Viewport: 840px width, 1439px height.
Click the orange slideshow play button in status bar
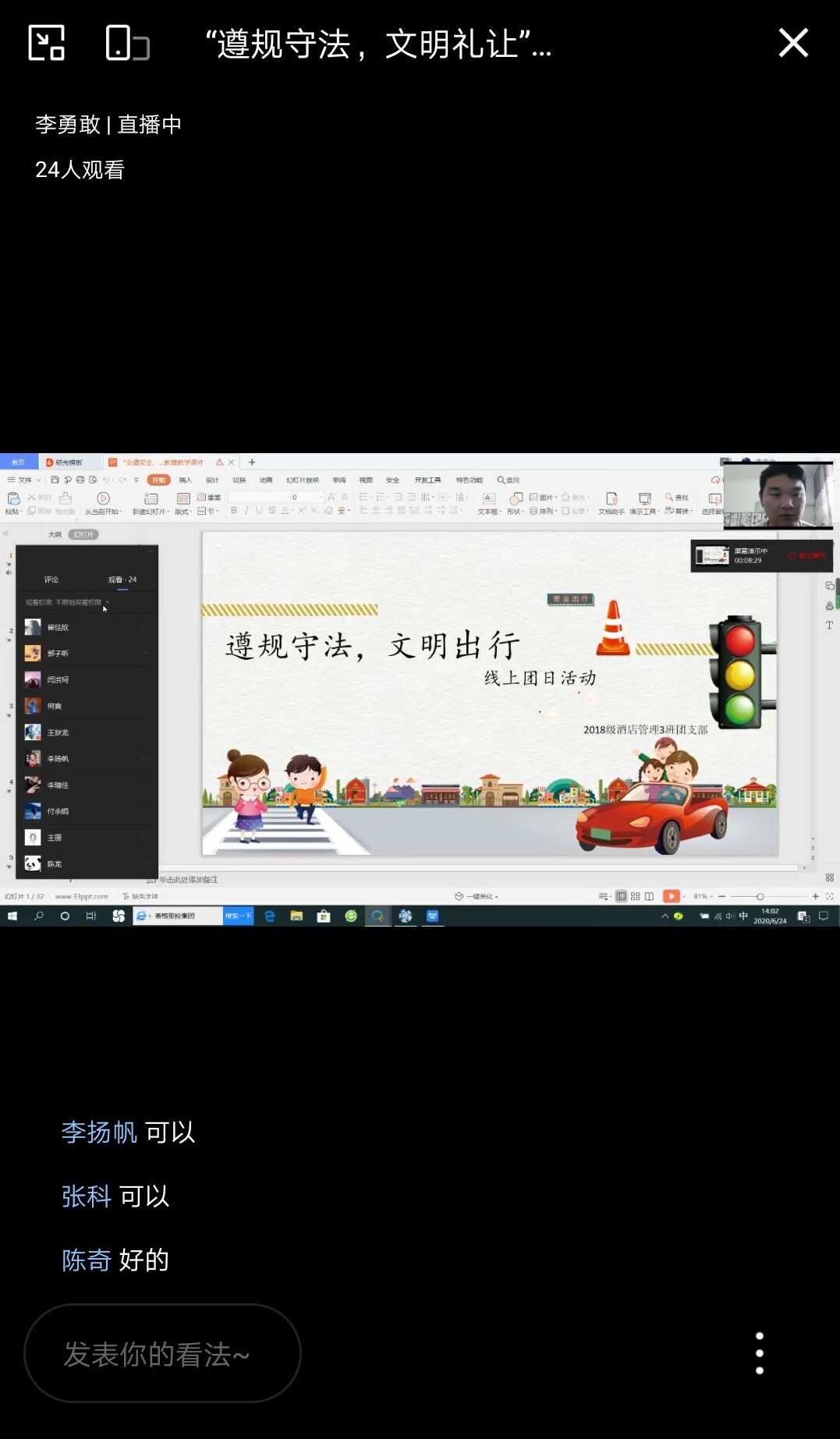tap(671, 896)
